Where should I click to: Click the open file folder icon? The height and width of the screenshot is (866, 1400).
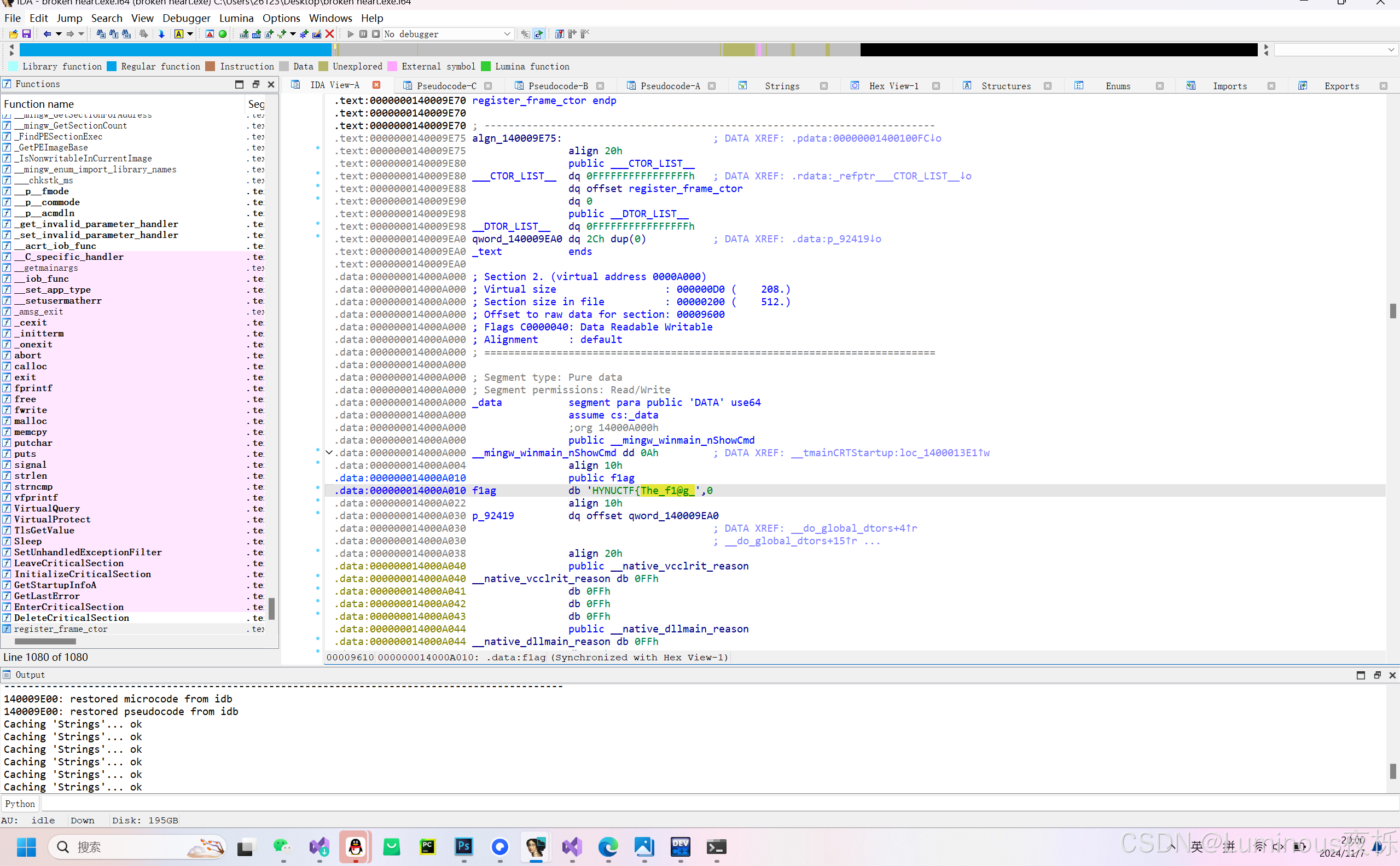(13, 34)
